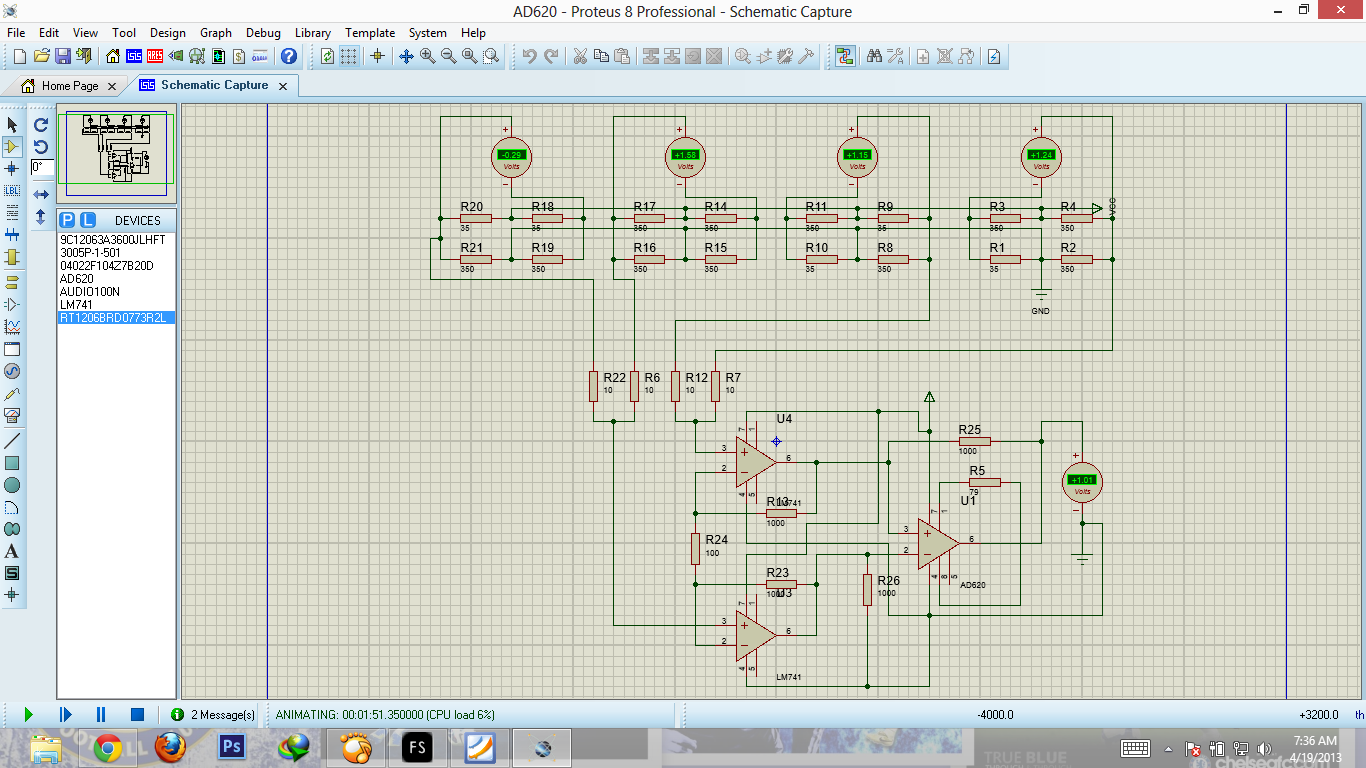Click the Zoom In magnifier icon
Image resolution: width=1366 pixels, height=768 pixels.
click(x=428, y=56)
